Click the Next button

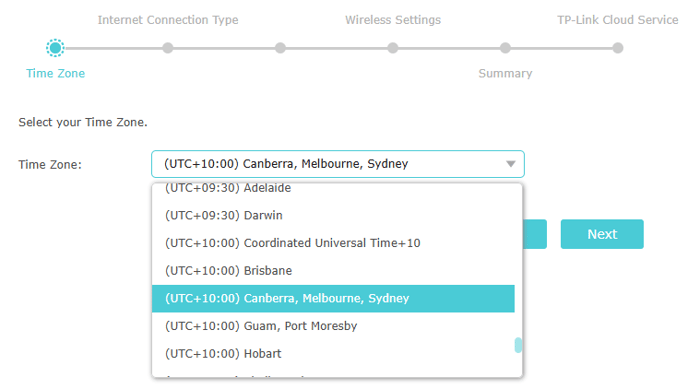[602, 234]
